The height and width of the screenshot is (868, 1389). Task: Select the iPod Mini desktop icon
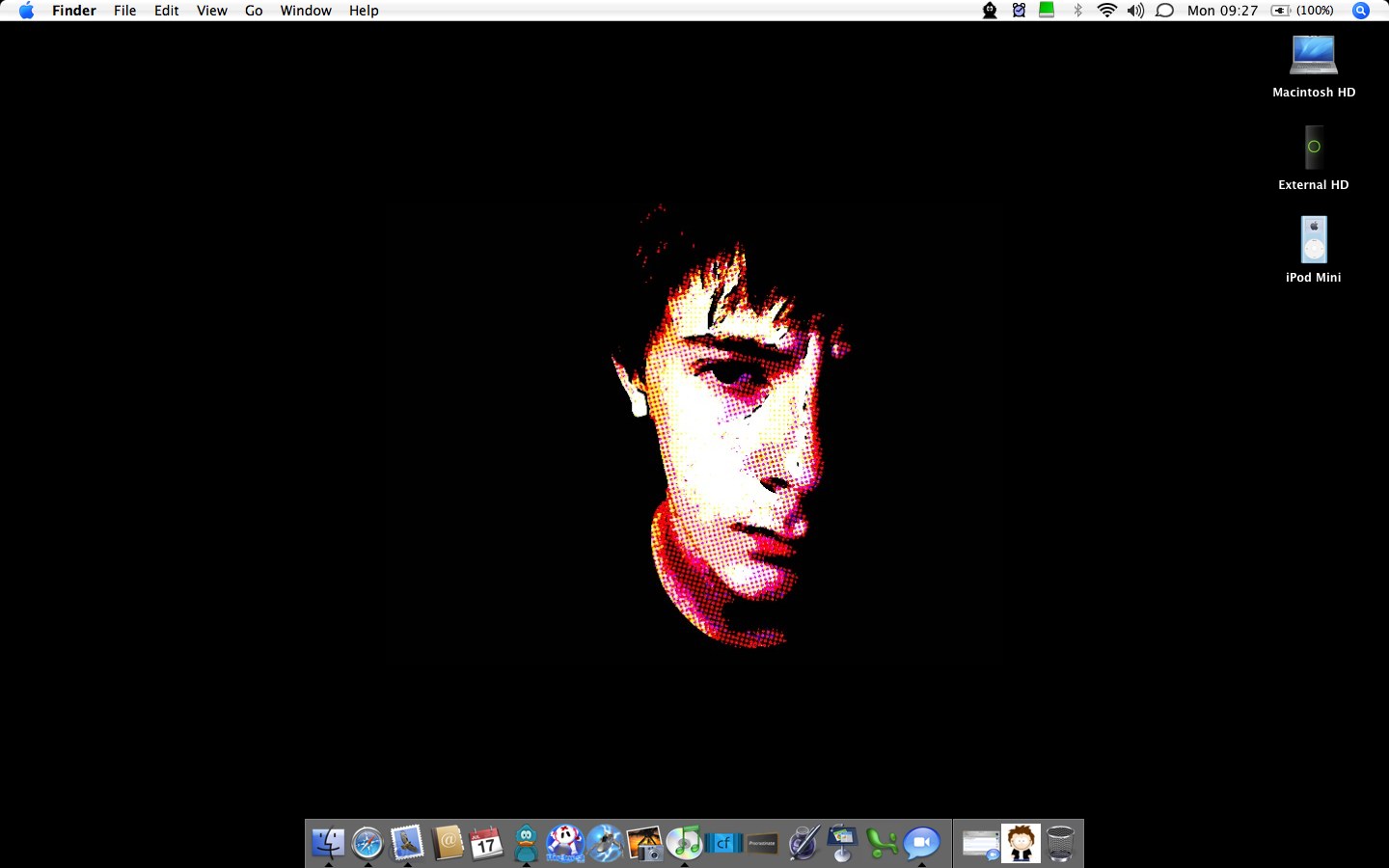point(1314,239)
